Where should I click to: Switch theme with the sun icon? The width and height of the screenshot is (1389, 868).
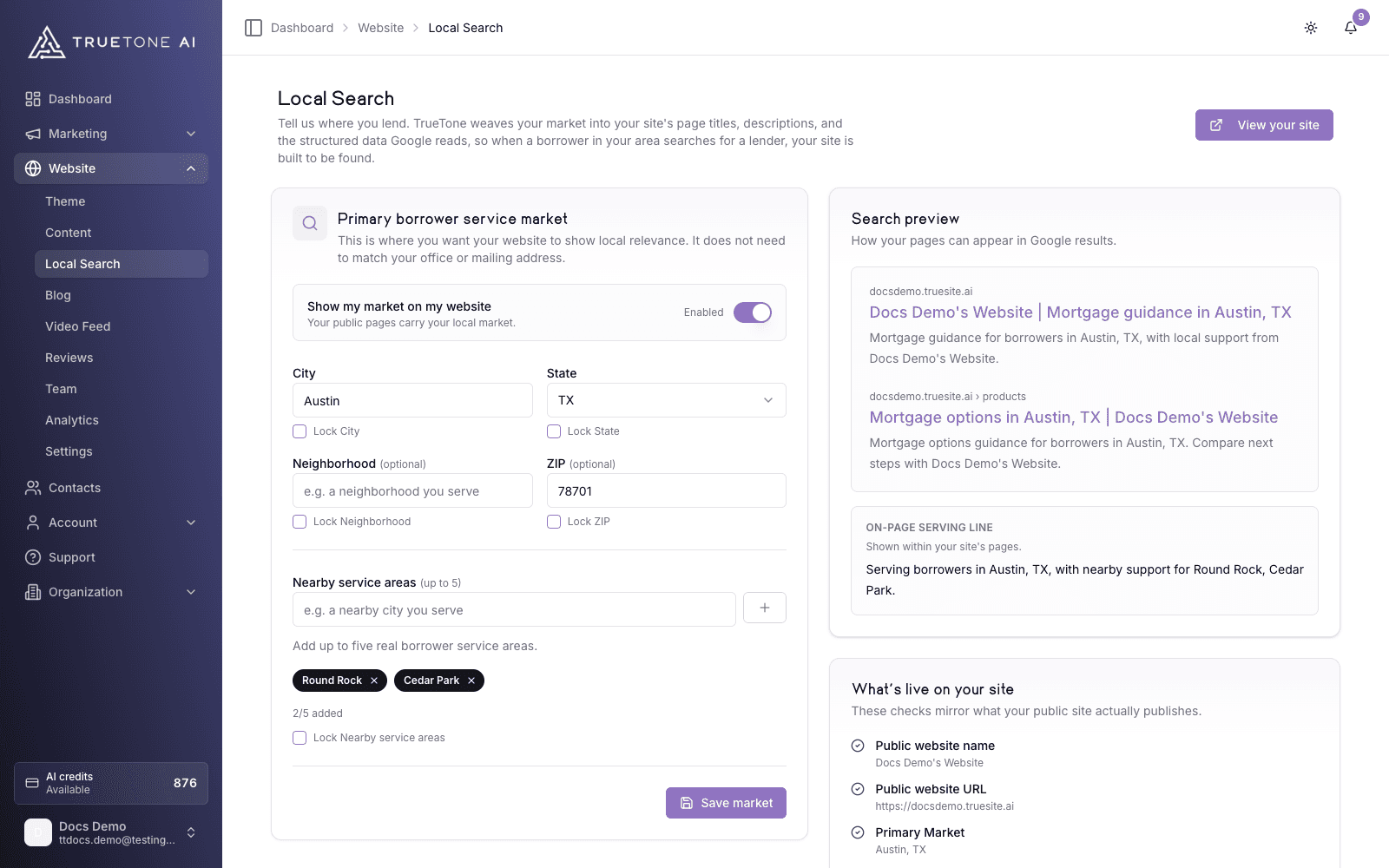point(1311,28)
